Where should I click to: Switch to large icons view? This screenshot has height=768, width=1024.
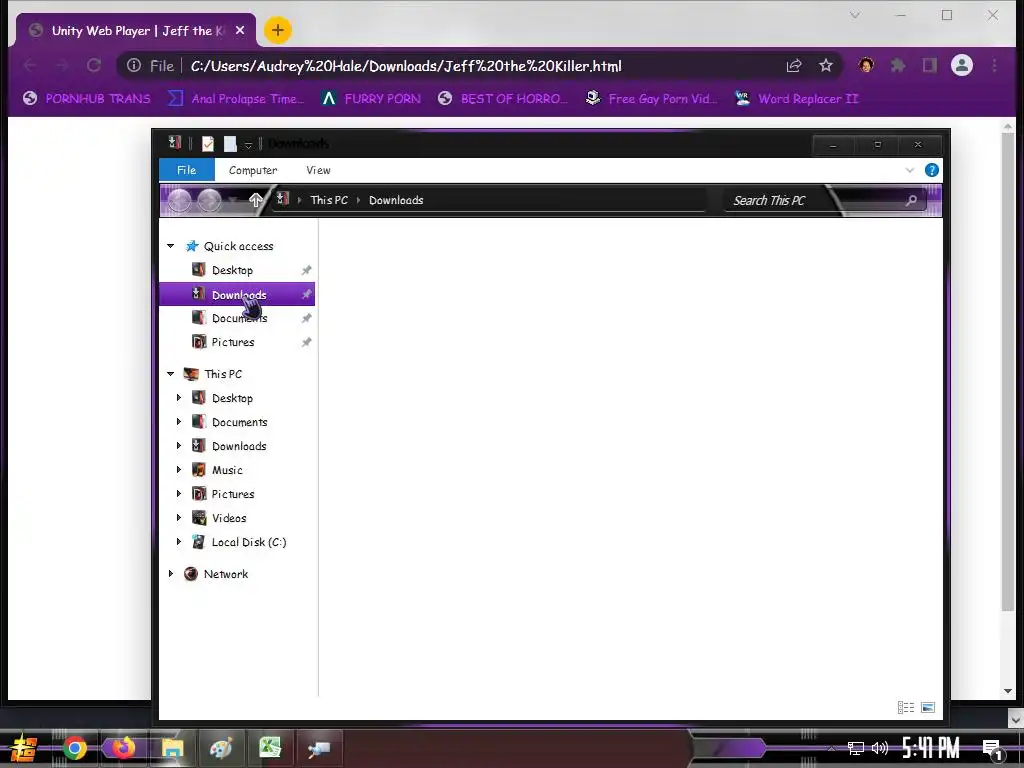(928, 707)
